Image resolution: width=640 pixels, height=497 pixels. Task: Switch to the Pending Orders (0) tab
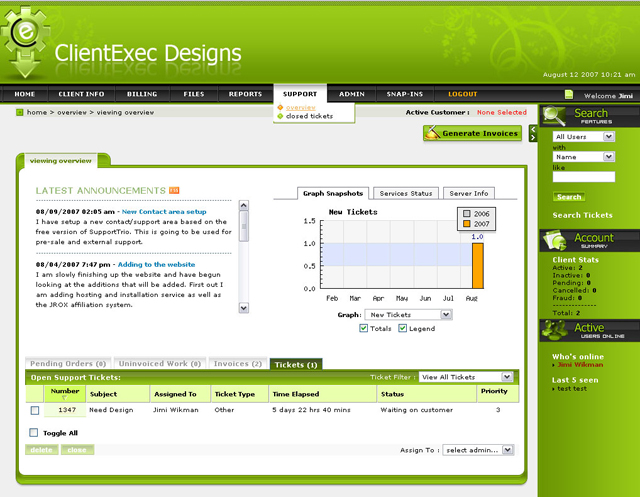click(x=68, y=364)
